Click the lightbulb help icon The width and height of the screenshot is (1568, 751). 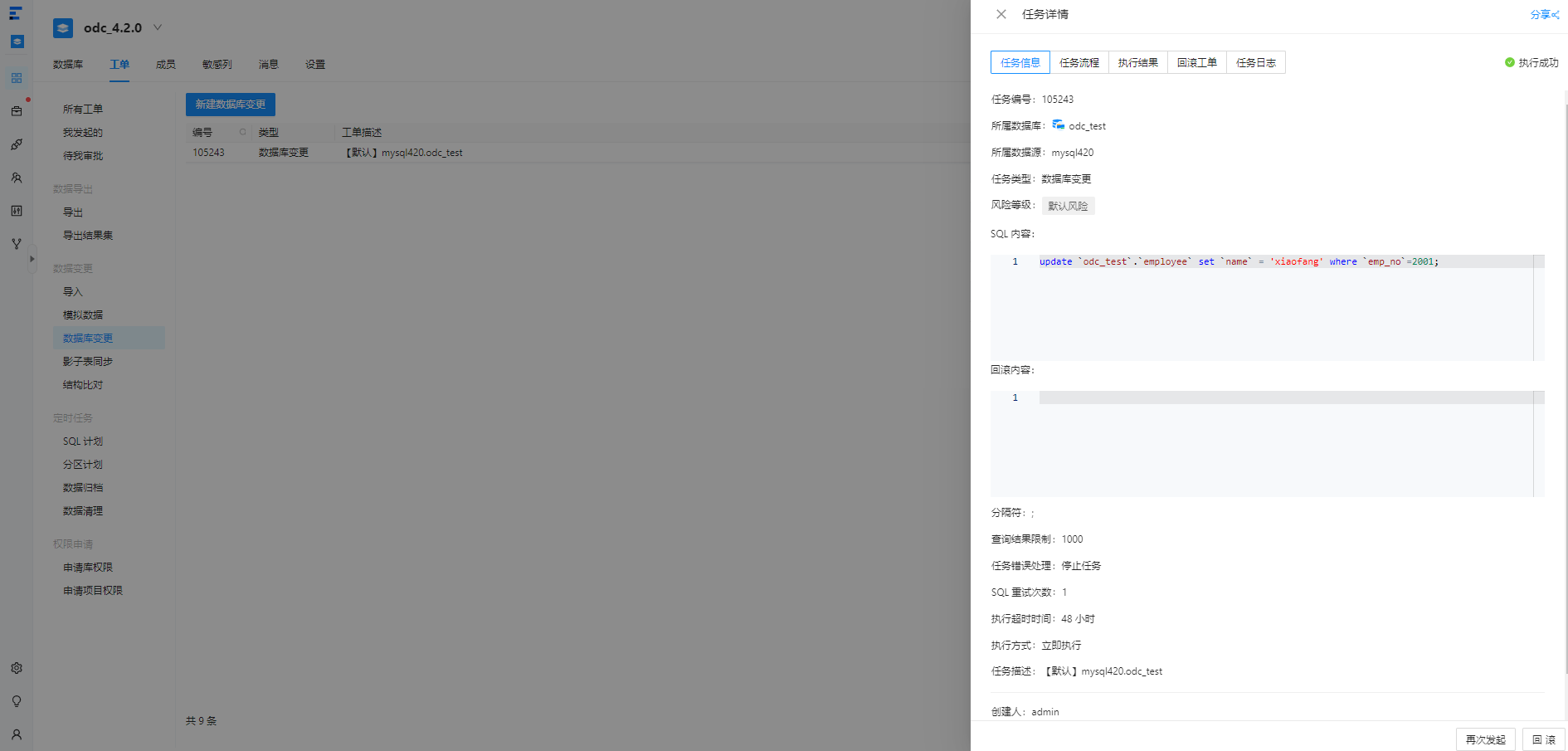pyautogui.click(x=17, y=701)
